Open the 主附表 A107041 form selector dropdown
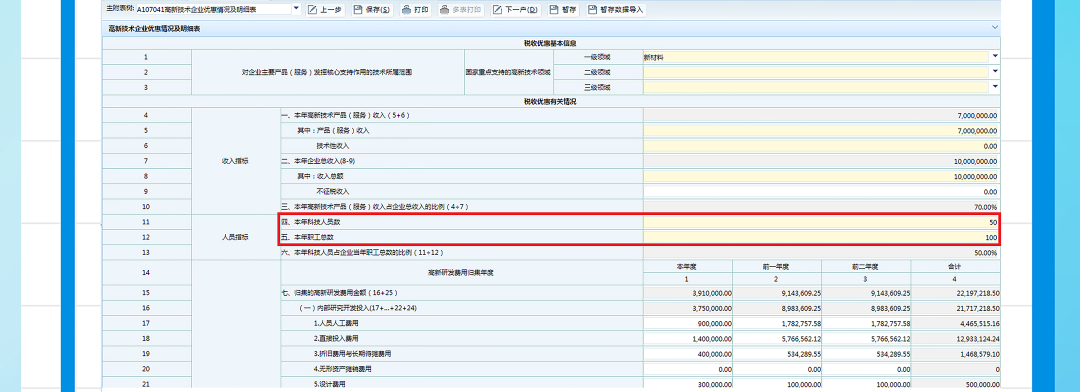Image resolution: width=1080 pixels, height=392 pixels. [x=296, y=9]
